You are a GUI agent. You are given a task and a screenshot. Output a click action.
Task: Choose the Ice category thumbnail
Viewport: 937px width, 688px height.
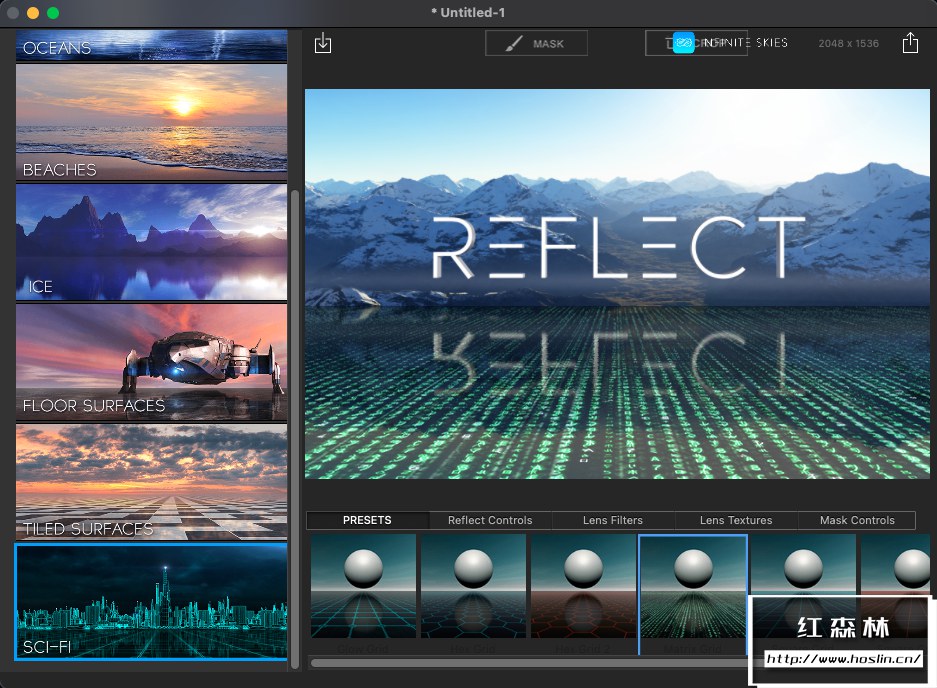tap(151, 241)
